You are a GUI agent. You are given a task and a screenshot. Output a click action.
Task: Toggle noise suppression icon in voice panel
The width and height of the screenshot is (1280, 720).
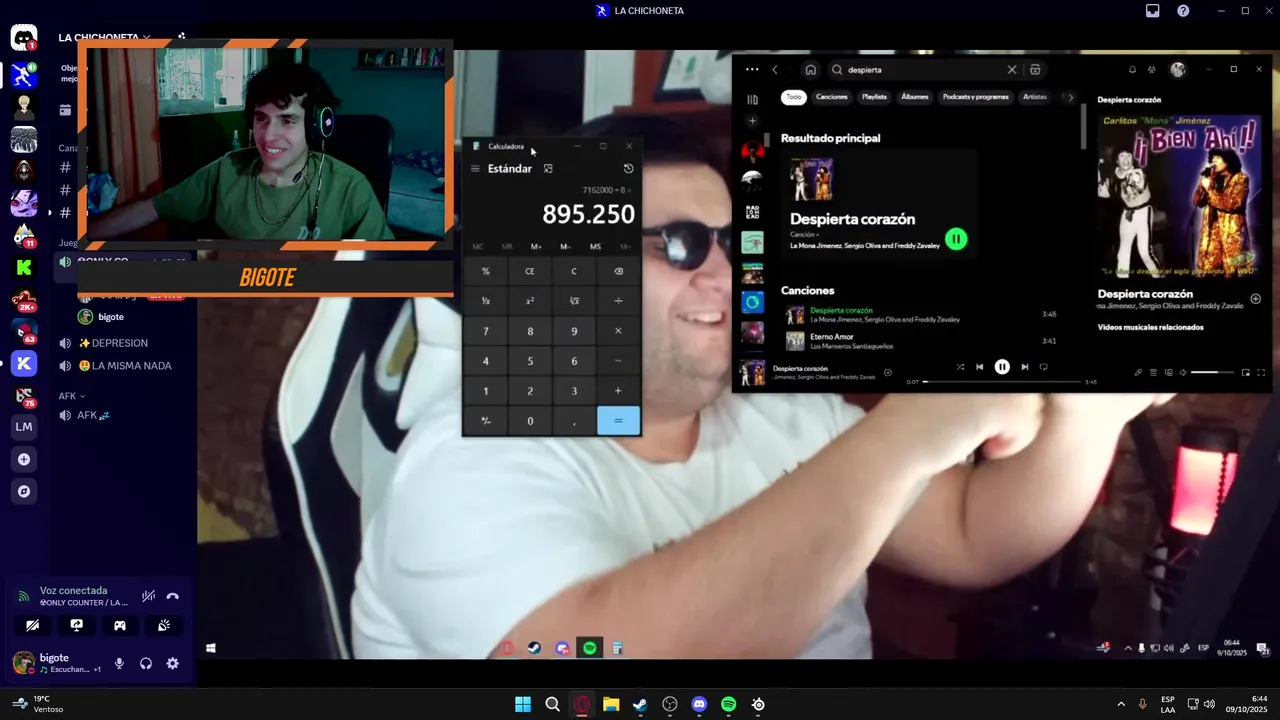148,596
